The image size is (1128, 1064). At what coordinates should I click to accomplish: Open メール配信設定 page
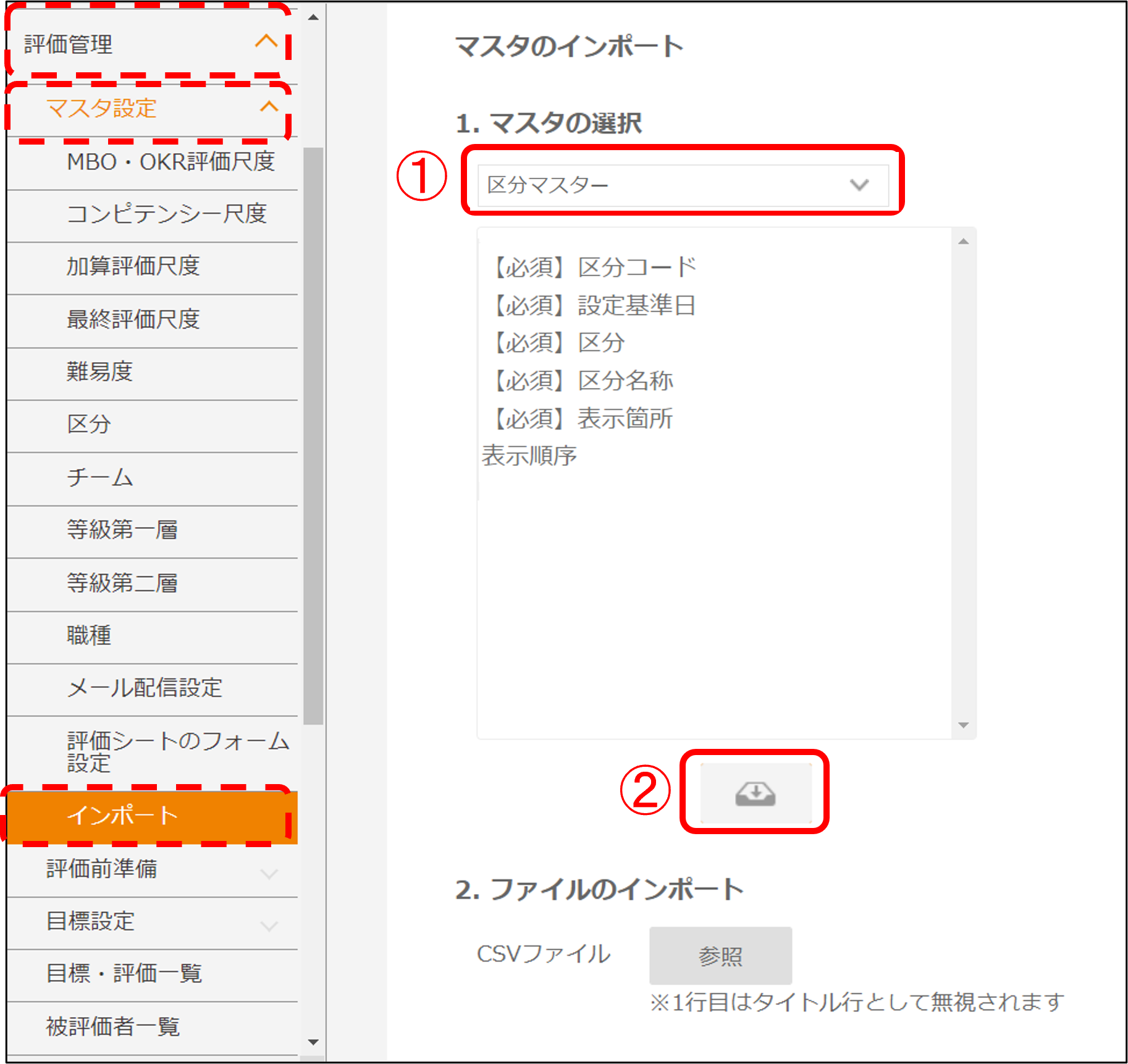click(x=144, y=688)
